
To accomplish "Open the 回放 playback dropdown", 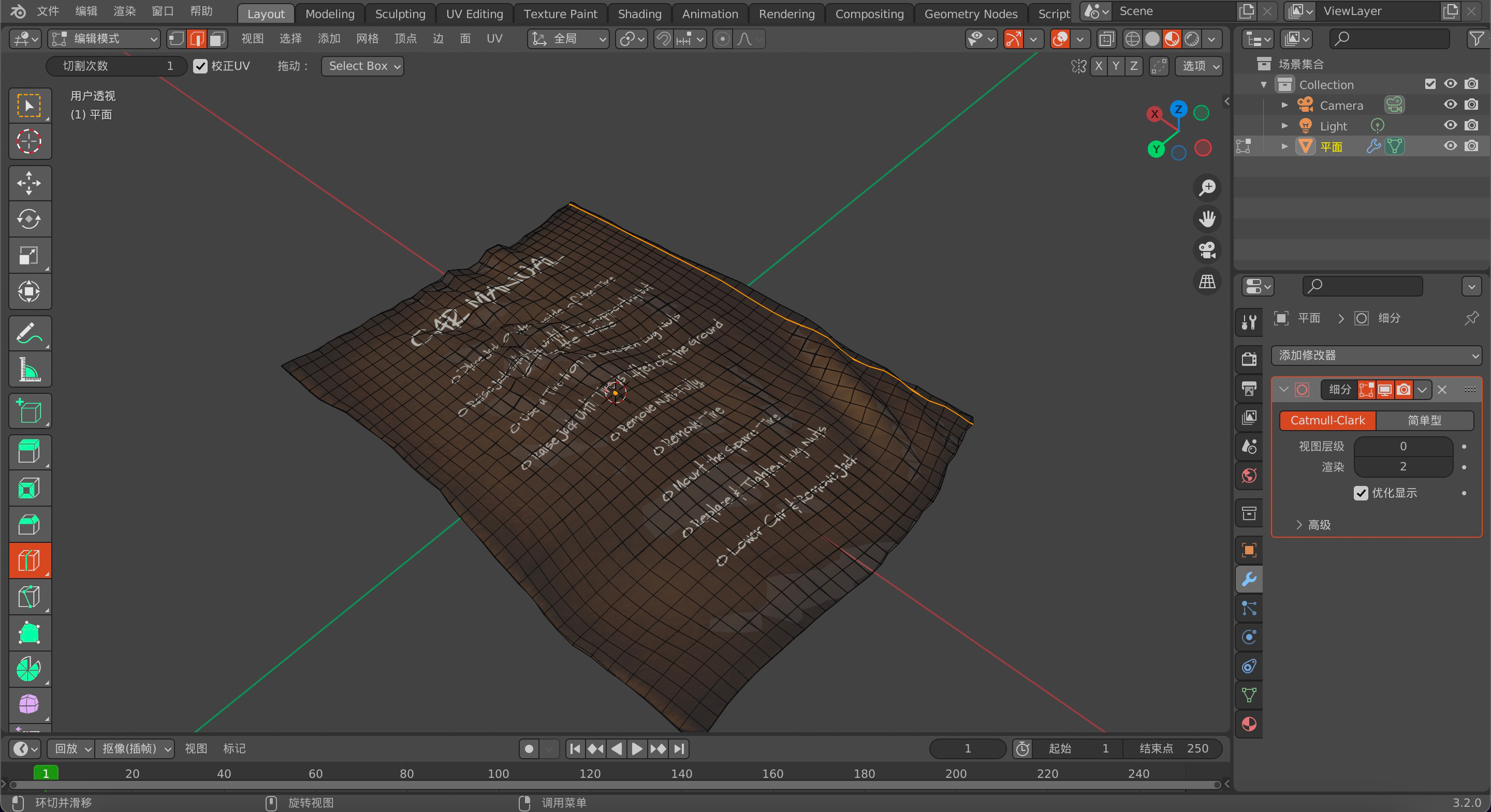I will tap(71, 748).
